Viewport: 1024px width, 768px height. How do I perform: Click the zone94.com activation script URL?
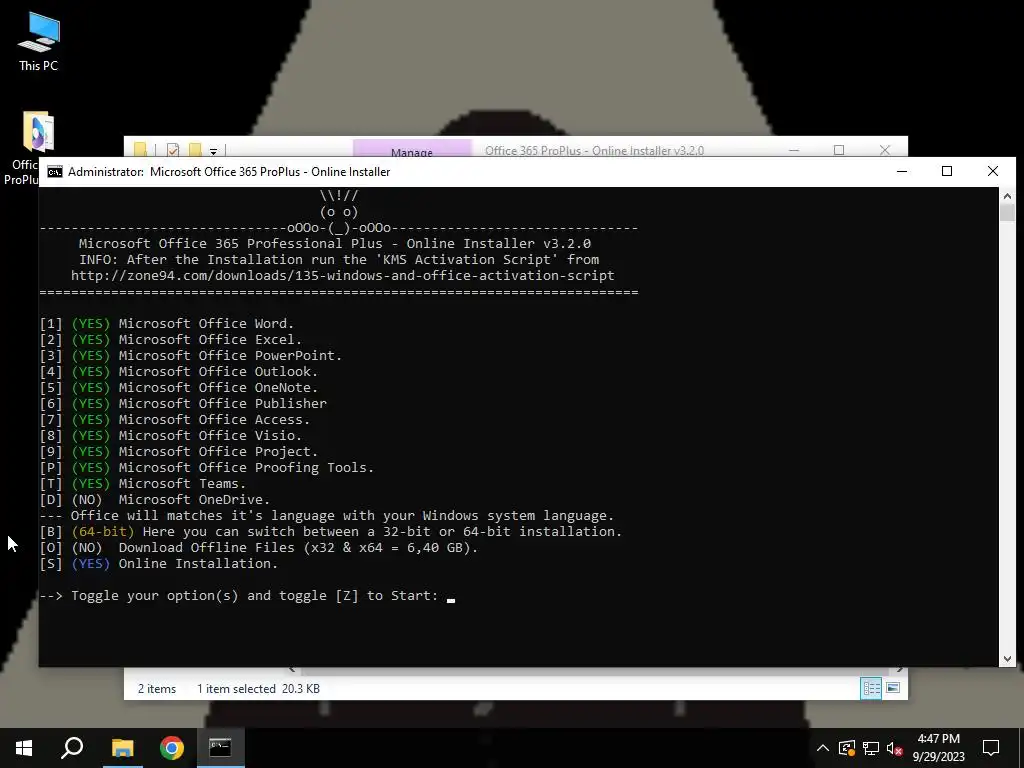click(342, 276)
